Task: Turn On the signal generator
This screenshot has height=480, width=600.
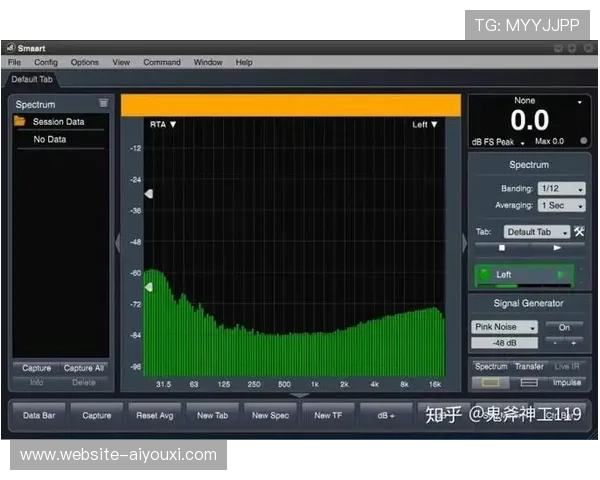Action: point(564,327)
